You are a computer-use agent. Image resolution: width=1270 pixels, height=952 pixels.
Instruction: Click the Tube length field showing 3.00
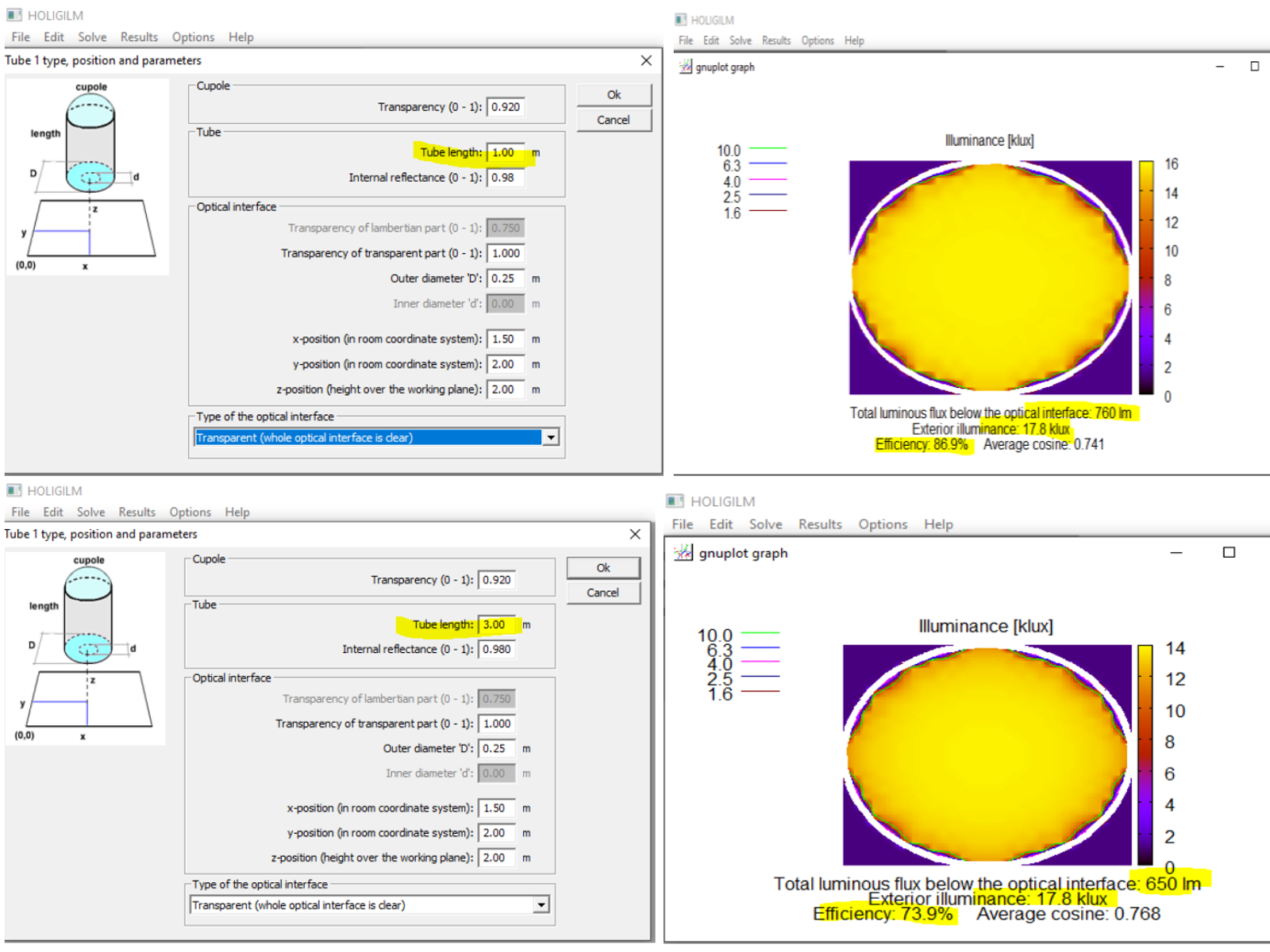click(x=497, y=625)
